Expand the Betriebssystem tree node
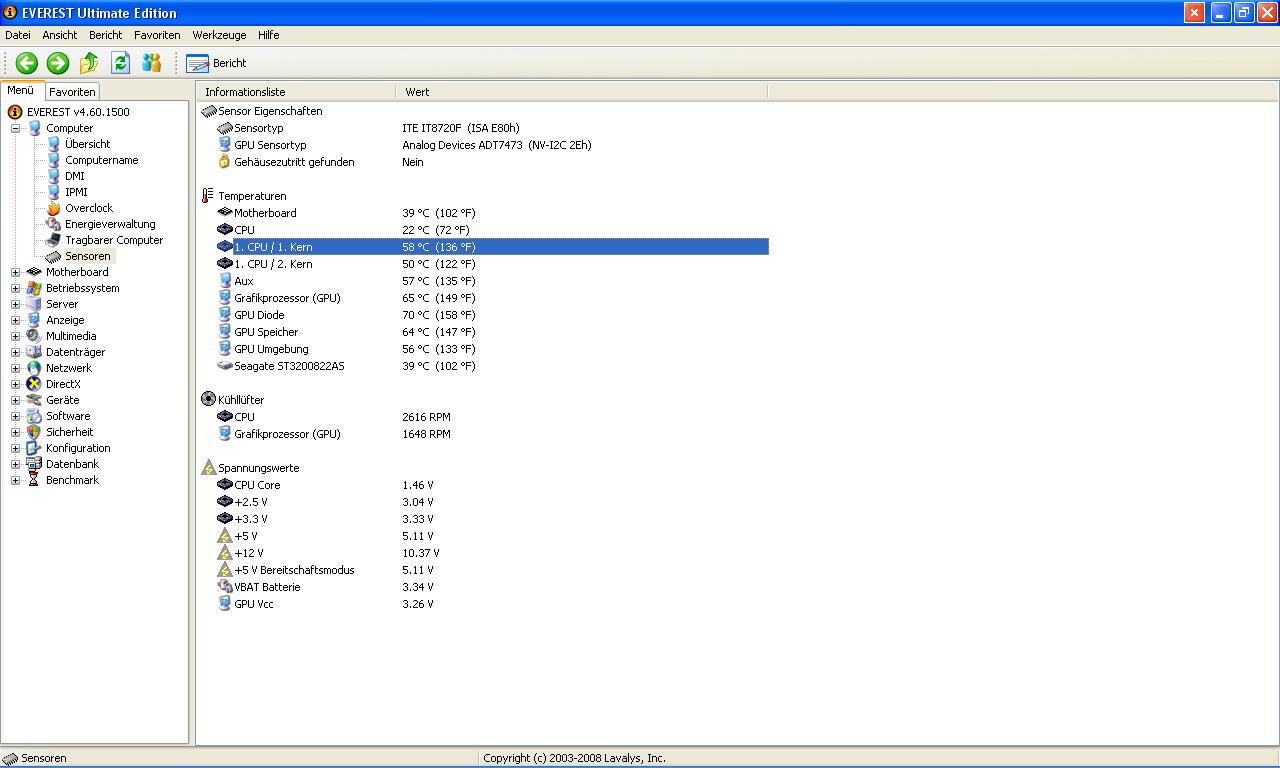1280x768 pixels. (x=15, y=288)
